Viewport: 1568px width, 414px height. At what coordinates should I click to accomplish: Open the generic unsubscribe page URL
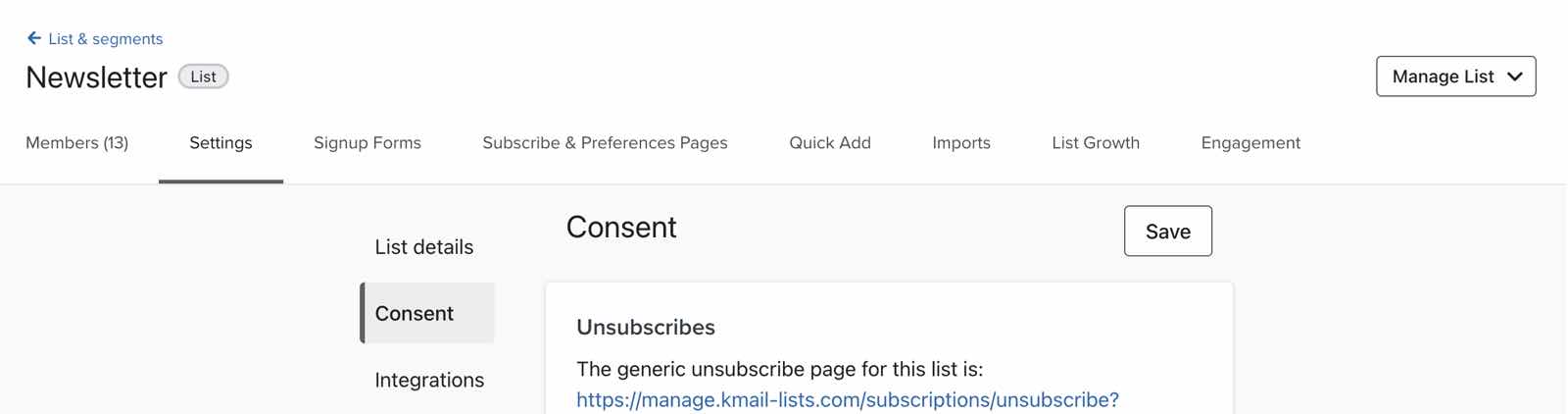848,400
